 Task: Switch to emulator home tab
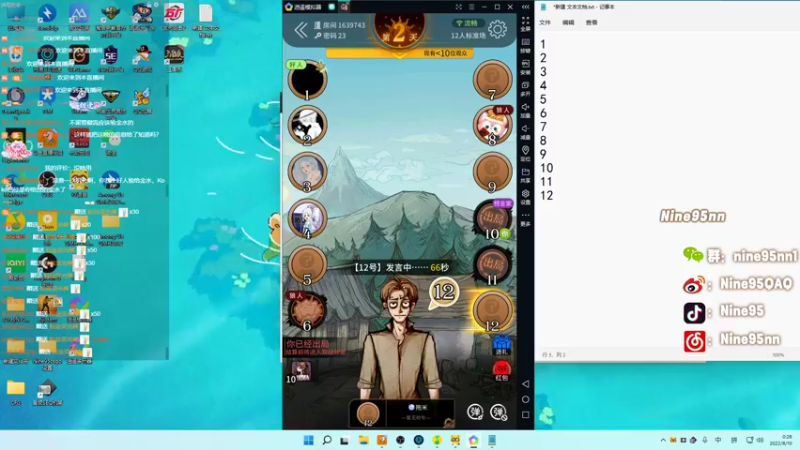332,7
